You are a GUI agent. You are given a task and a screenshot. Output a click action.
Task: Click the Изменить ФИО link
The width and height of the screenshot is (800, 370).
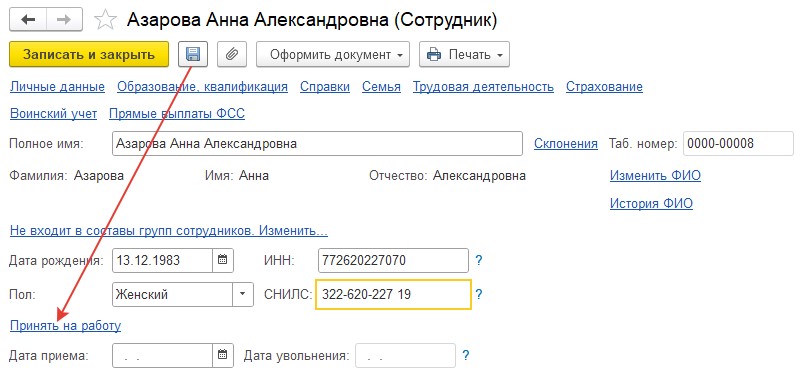(655, 176)
